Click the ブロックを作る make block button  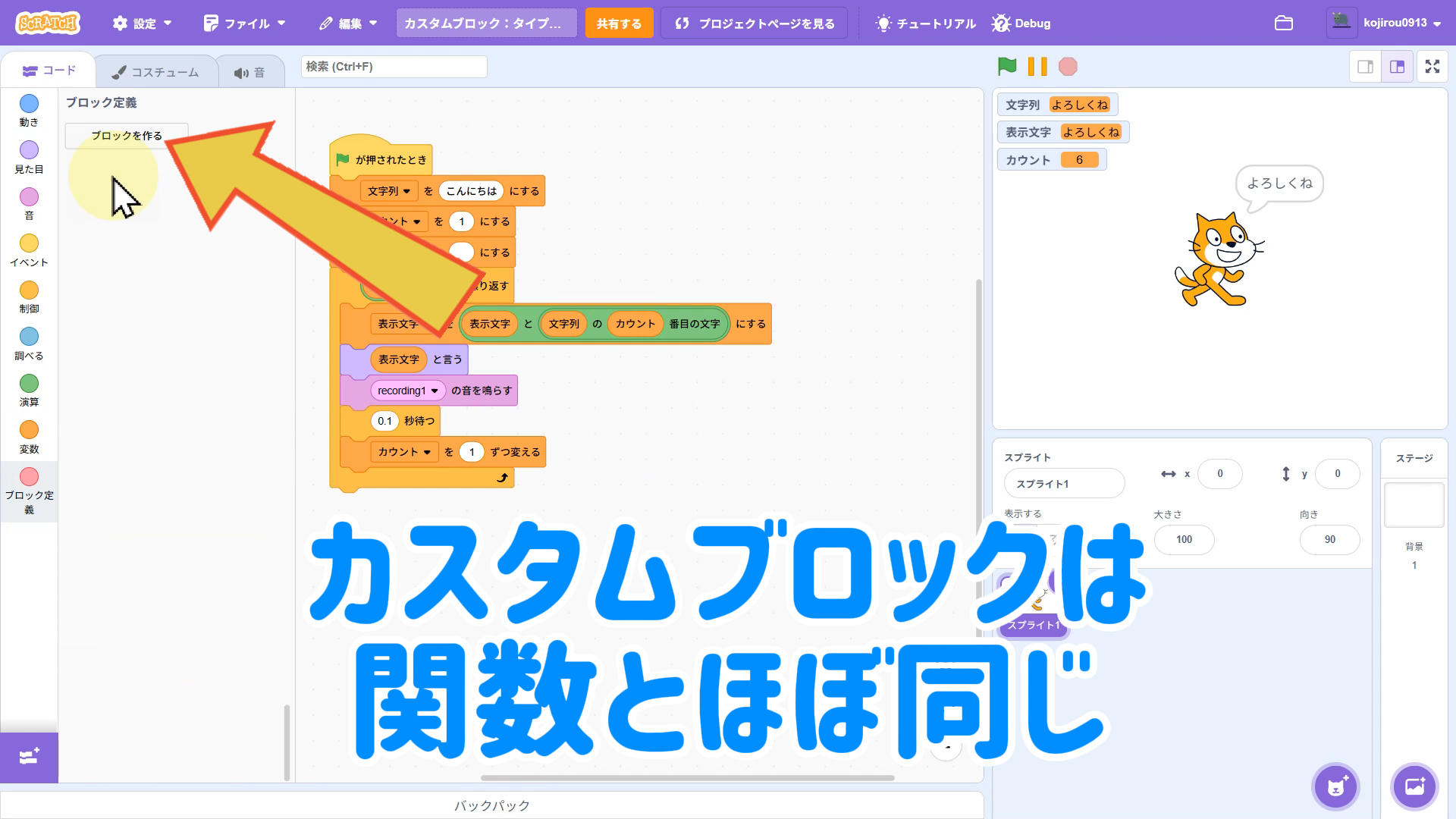(127, 136)
